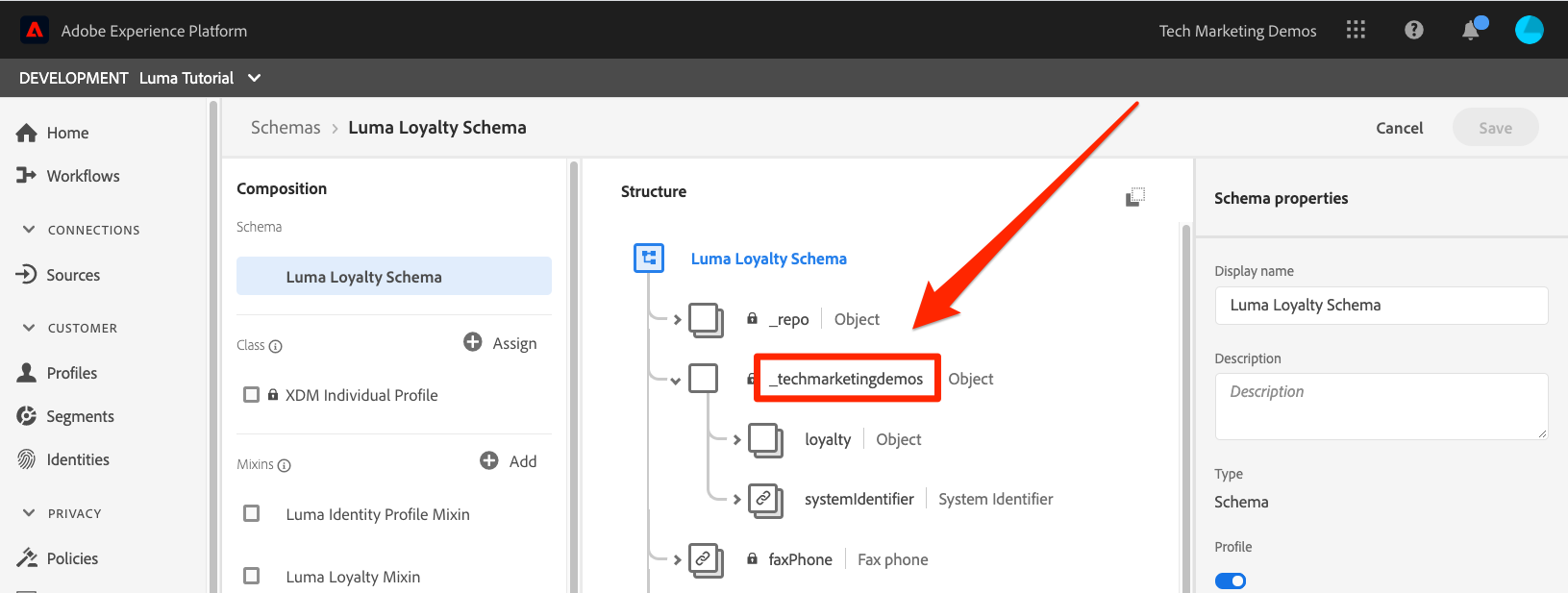The width and height of the screenshot is (1568, 593).
Task: Navigate to the Schemas breadcrumb link
Action: pos(286,128)
